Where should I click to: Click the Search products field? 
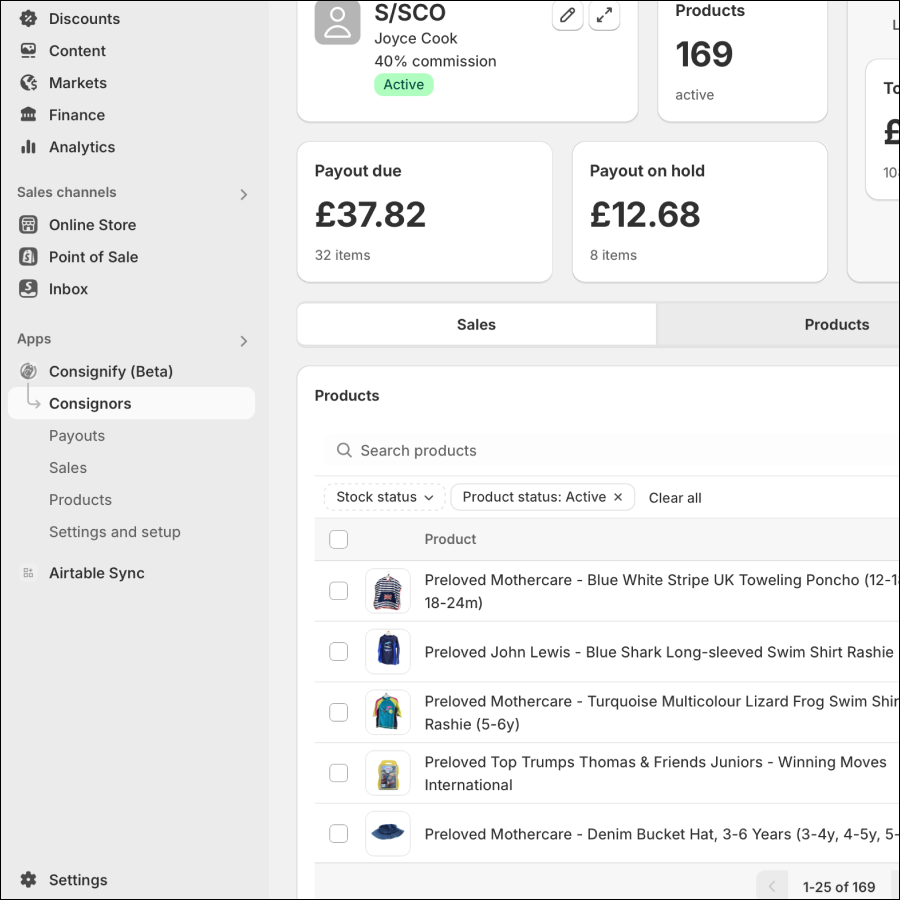pyautogui.click(x=600, y=451)
